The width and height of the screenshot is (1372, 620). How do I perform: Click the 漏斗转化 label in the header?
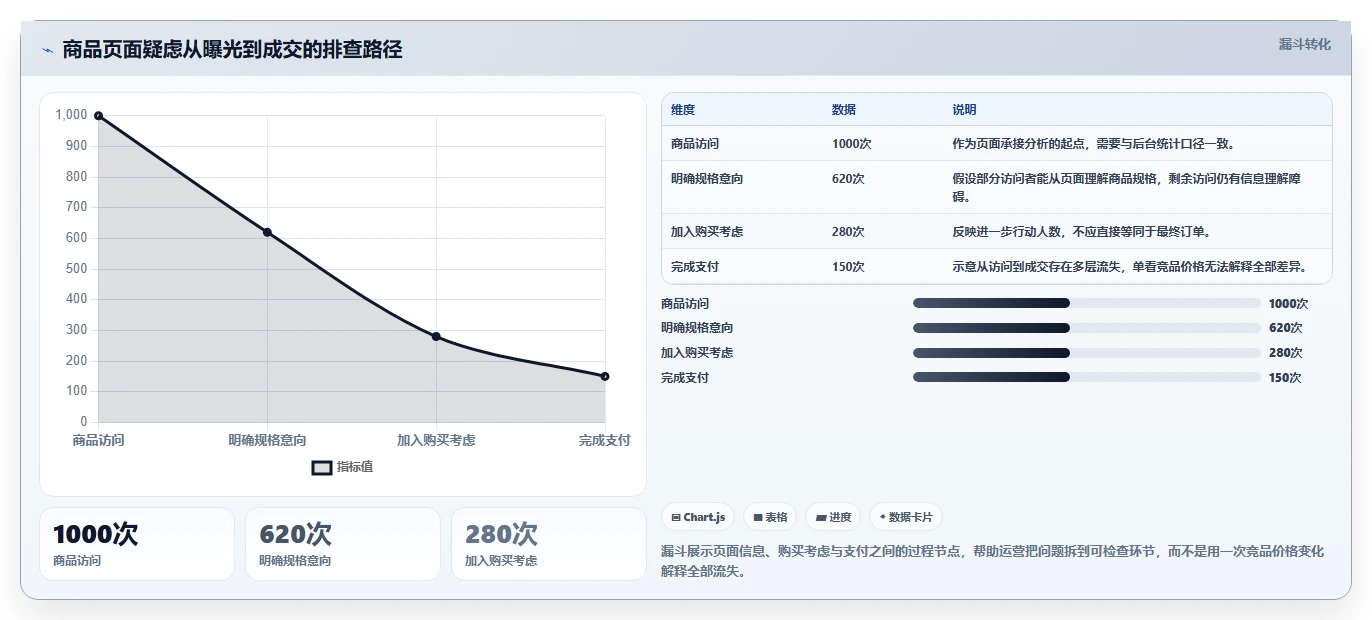click(1305, 44)
